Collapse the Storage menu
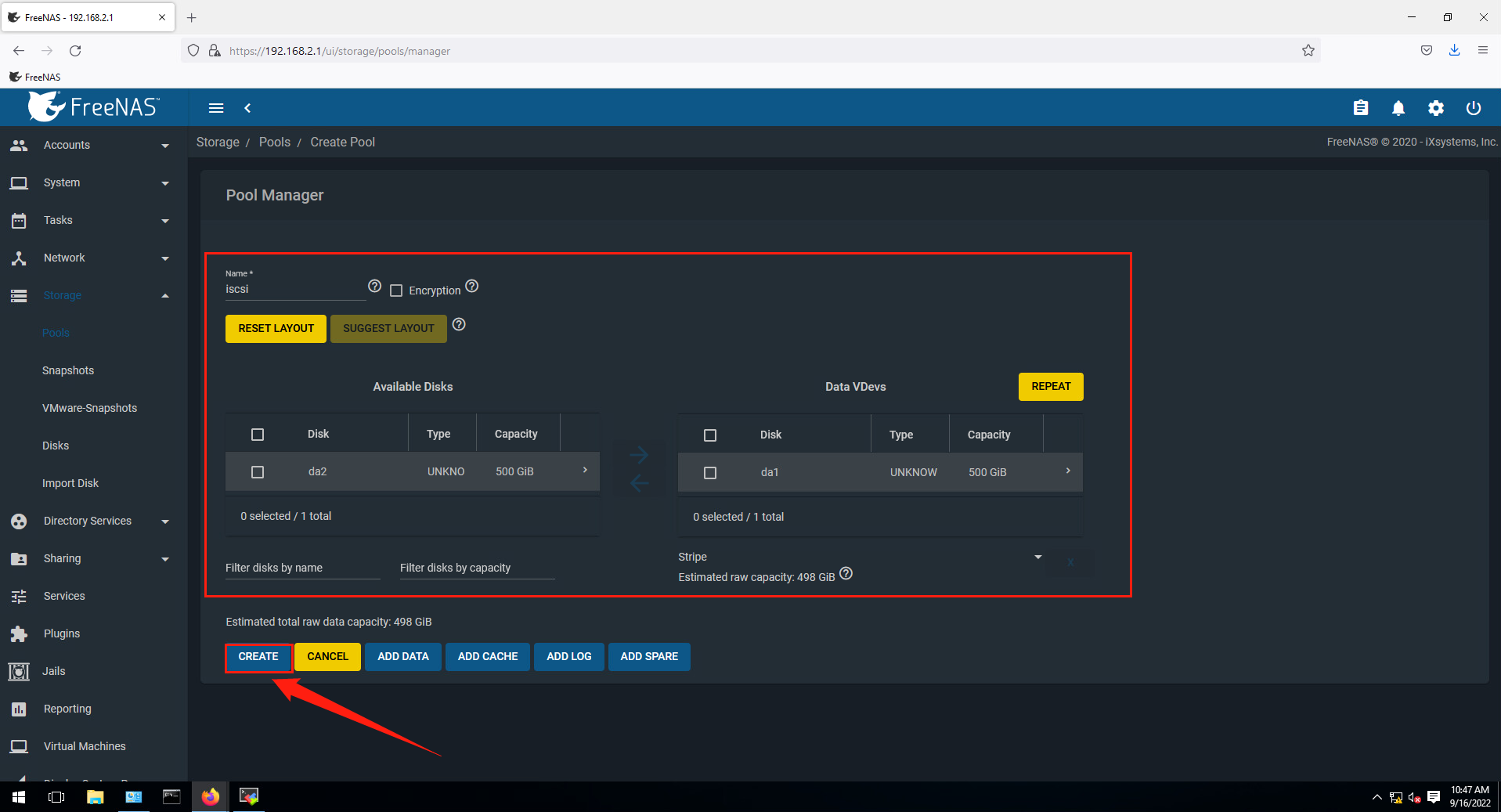The height and width of the screenshot is (812, 1501). tap(94, 295)
